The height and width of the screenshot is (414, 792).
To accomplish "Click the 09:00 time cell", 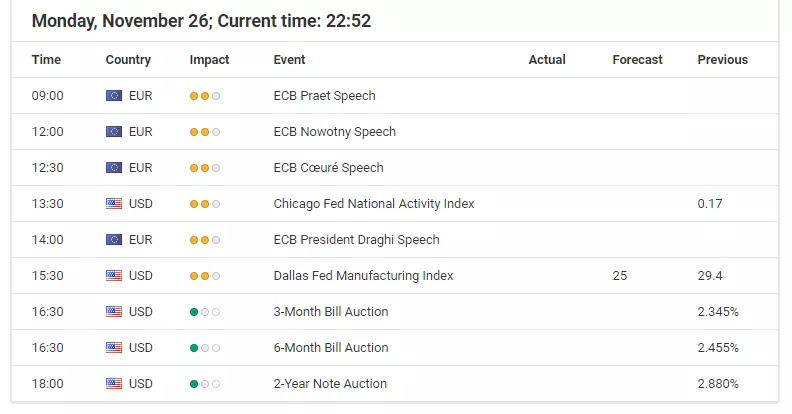I will pos(47,95).
